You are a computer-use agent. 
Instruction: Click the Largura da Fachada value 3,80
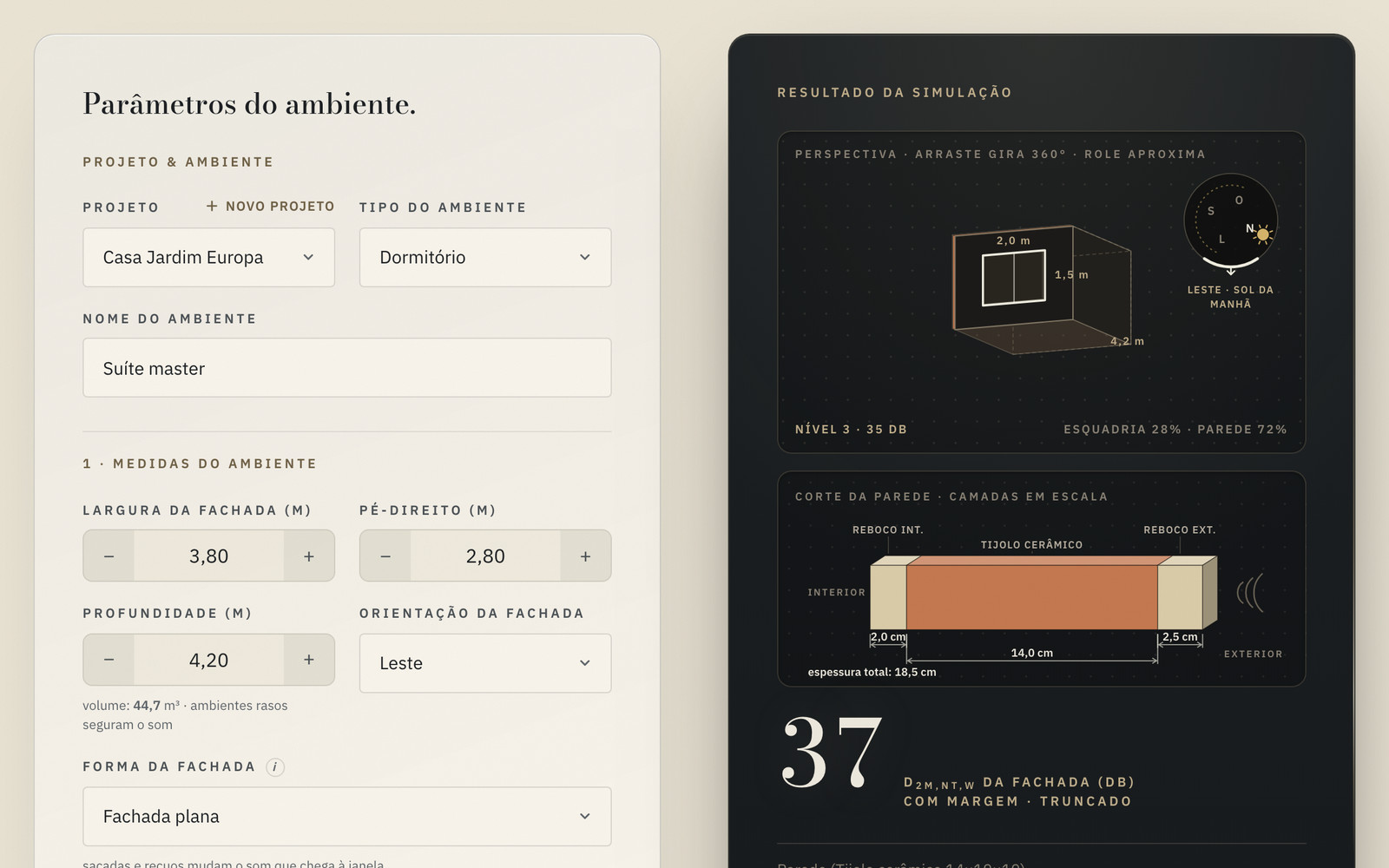pos(208,556)
